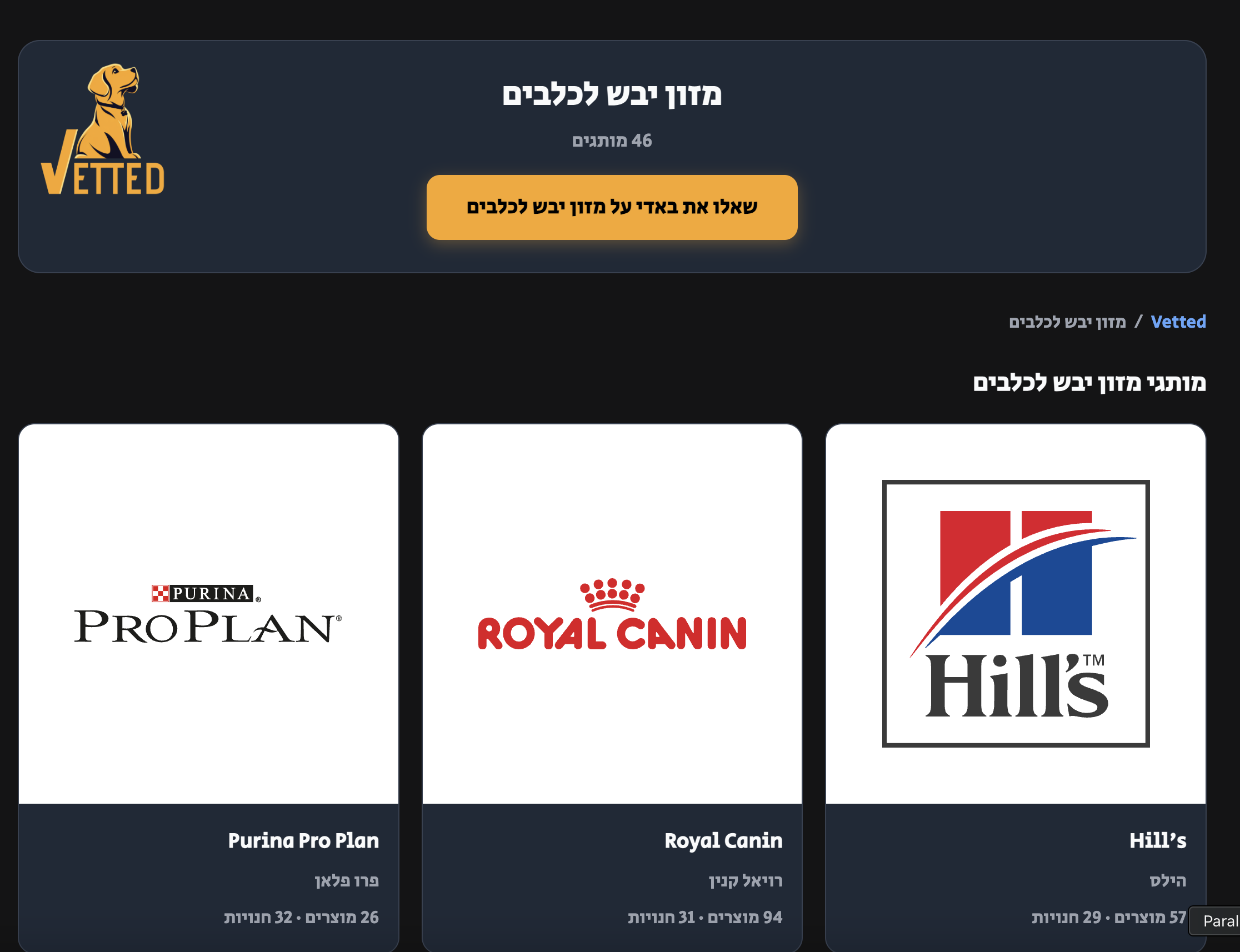Open the Hill's logo image
1240x952 pixels.
point(1015,614)
